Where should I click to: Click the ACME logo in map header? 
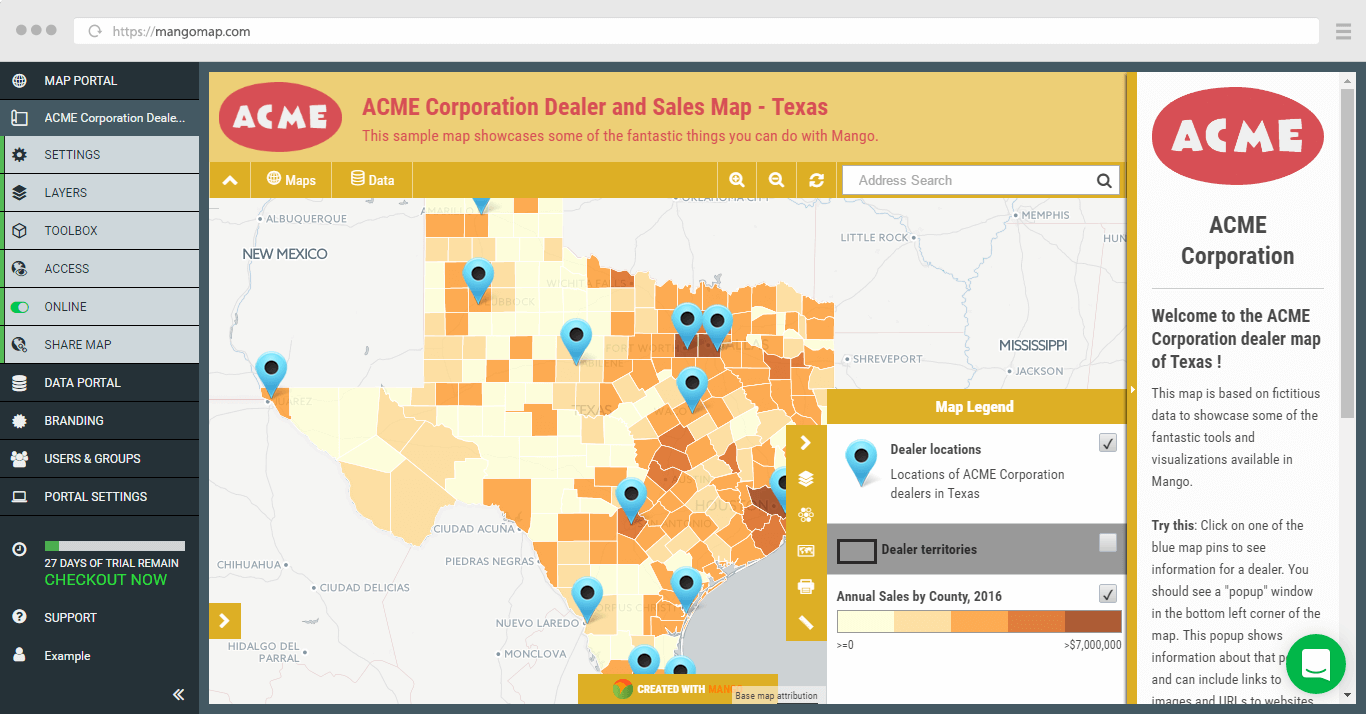pyautogui.click(x=280, y=117)
